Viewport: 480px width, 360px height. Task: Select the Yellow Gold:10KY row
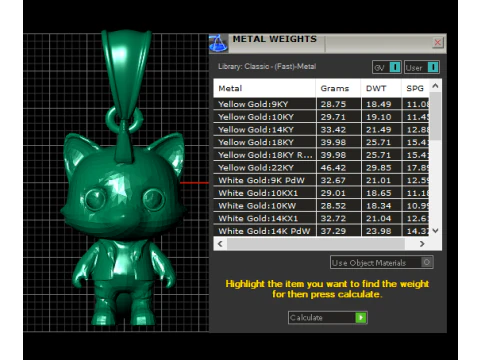click(x=321, y=117)
